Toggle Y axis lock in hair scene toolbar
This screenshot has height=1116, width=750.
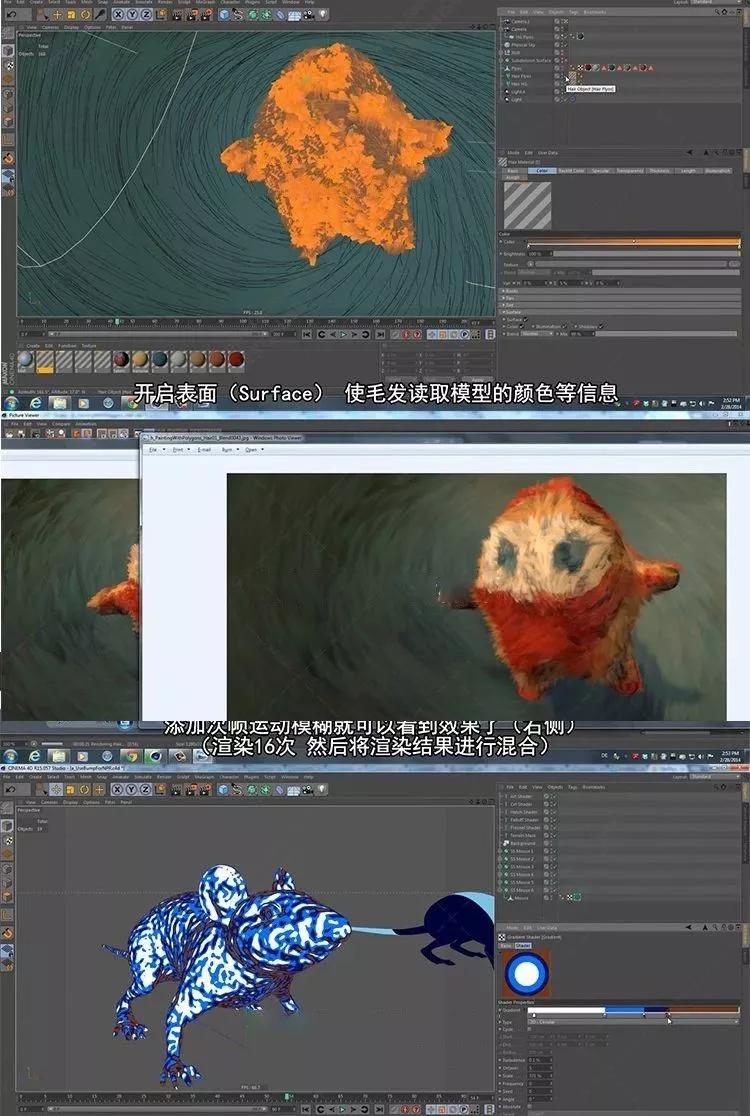pos(132,14)
